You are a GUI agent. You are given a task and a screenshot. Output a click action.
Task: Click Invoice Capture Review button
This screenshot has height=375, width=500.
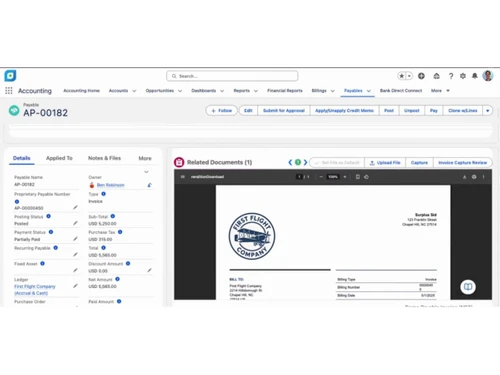463,163
